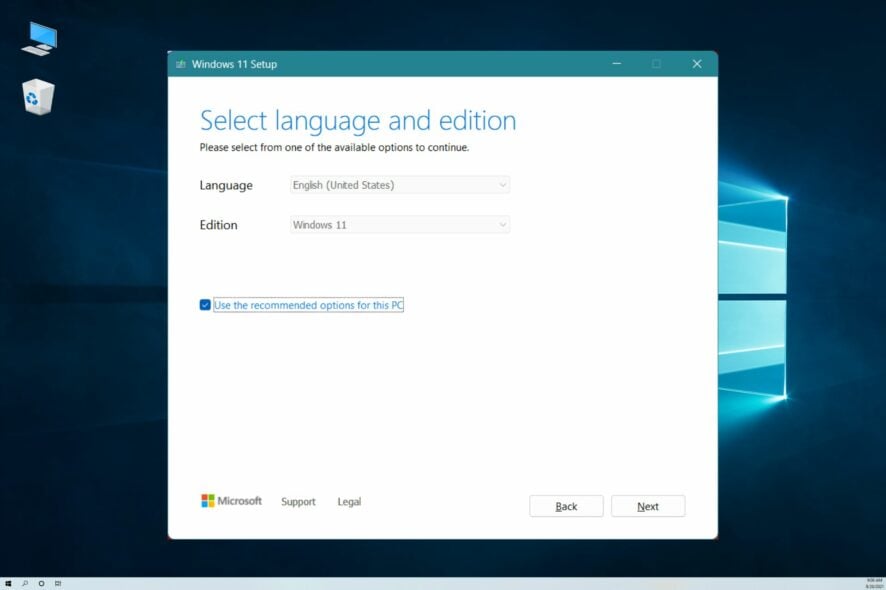
Task: Open Task View icon in taskbar
Action: tap(58, 583)
